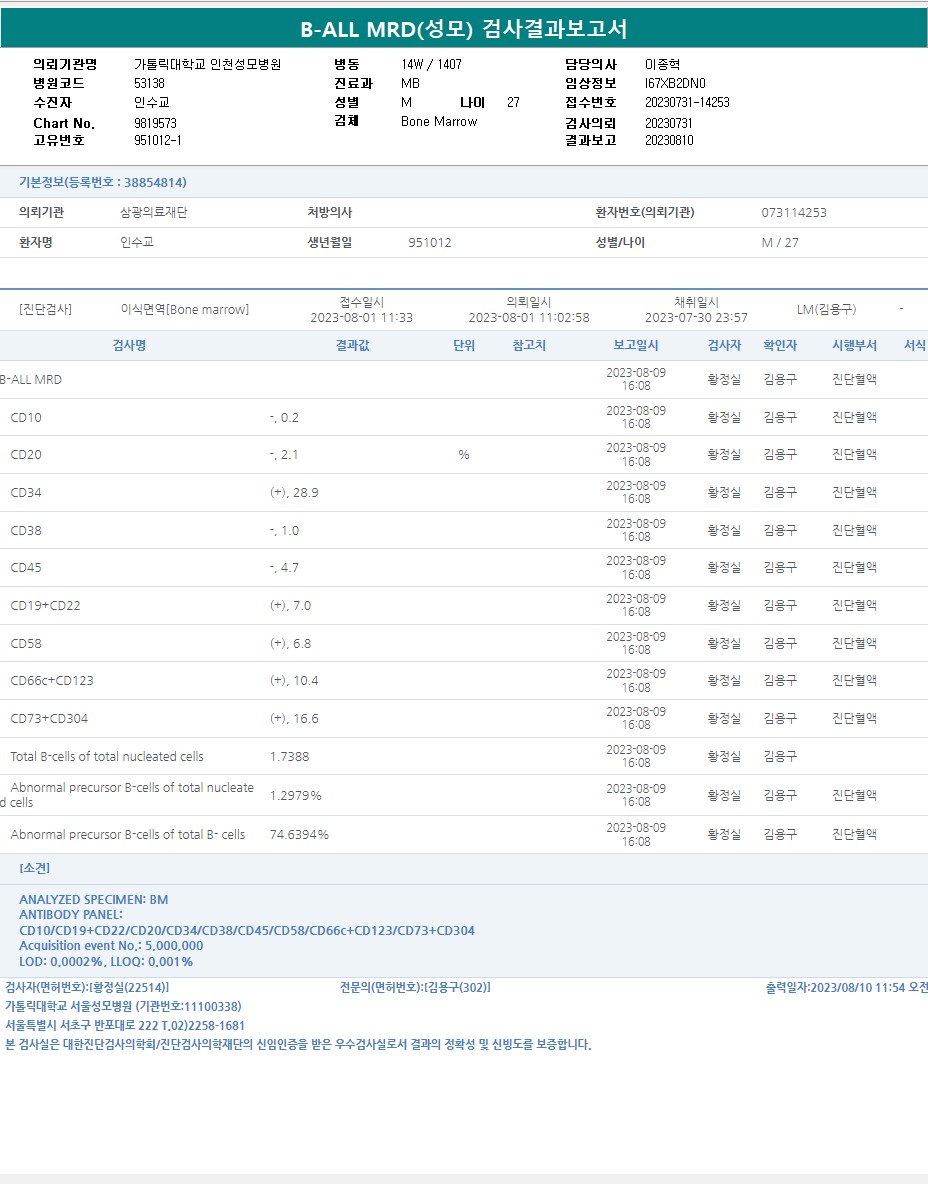Click the Total B-cells result 1.7388
Image resolution: width=928 pixels, height=1184 pixels.
(290, 757)
